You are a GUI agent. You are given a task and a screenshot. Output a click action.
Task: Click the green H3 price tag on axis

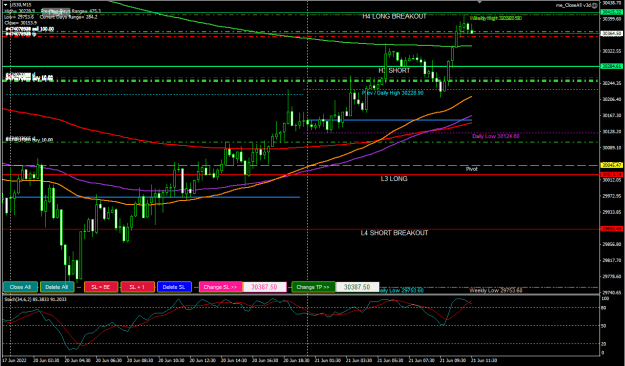(x=611, y=66)
